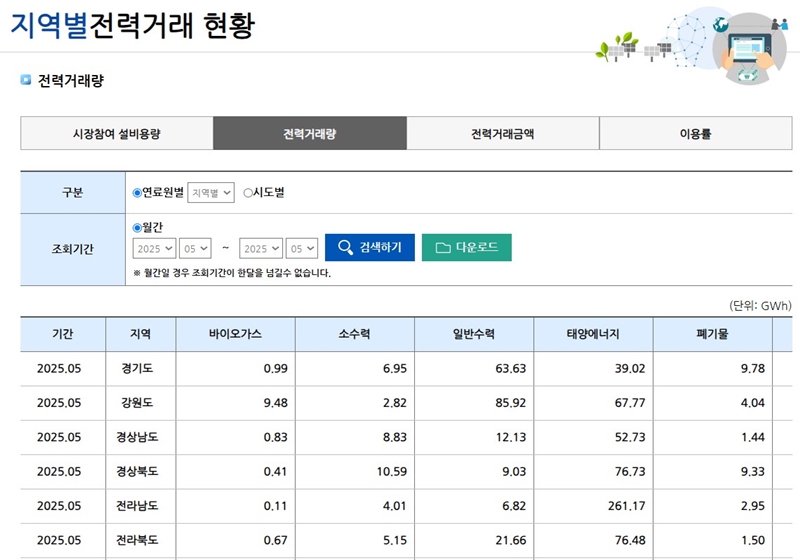Click the 조회기간 row label
The width and height of the screenshot is (800, 560).
72,249
